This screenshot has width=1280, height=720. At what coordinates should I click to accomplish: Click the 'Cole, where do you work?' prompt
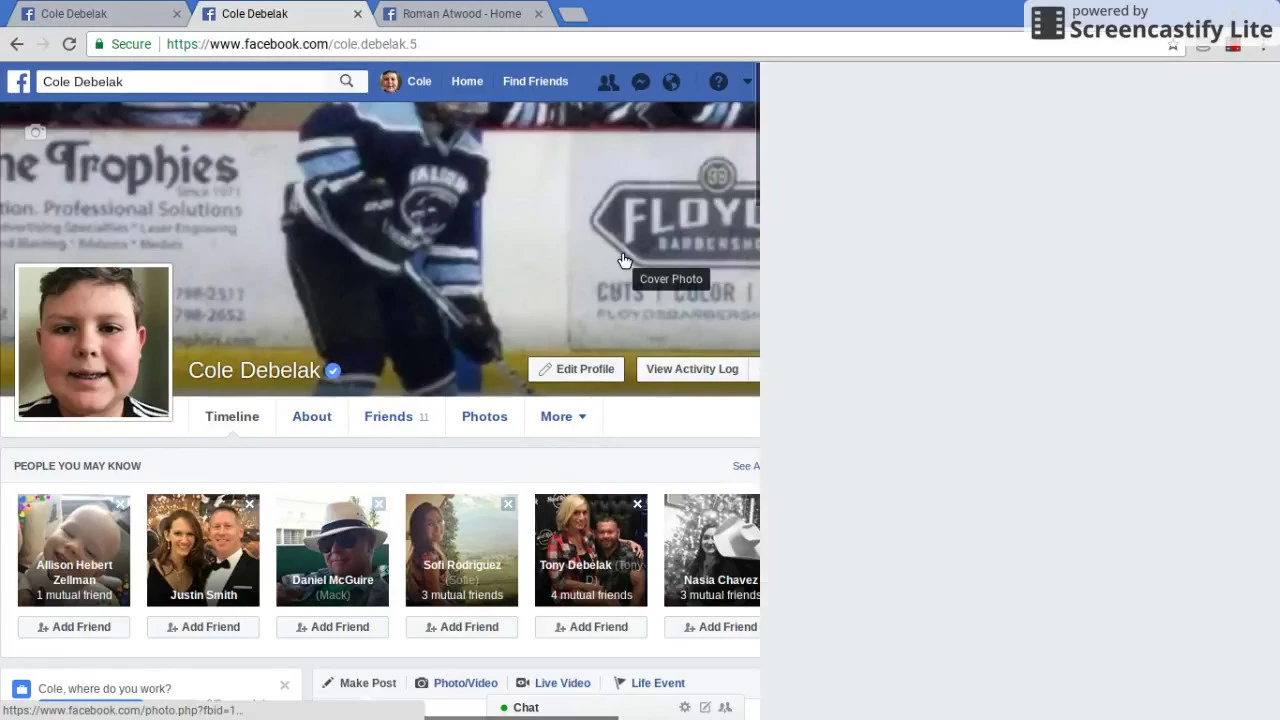pos(105,689)
